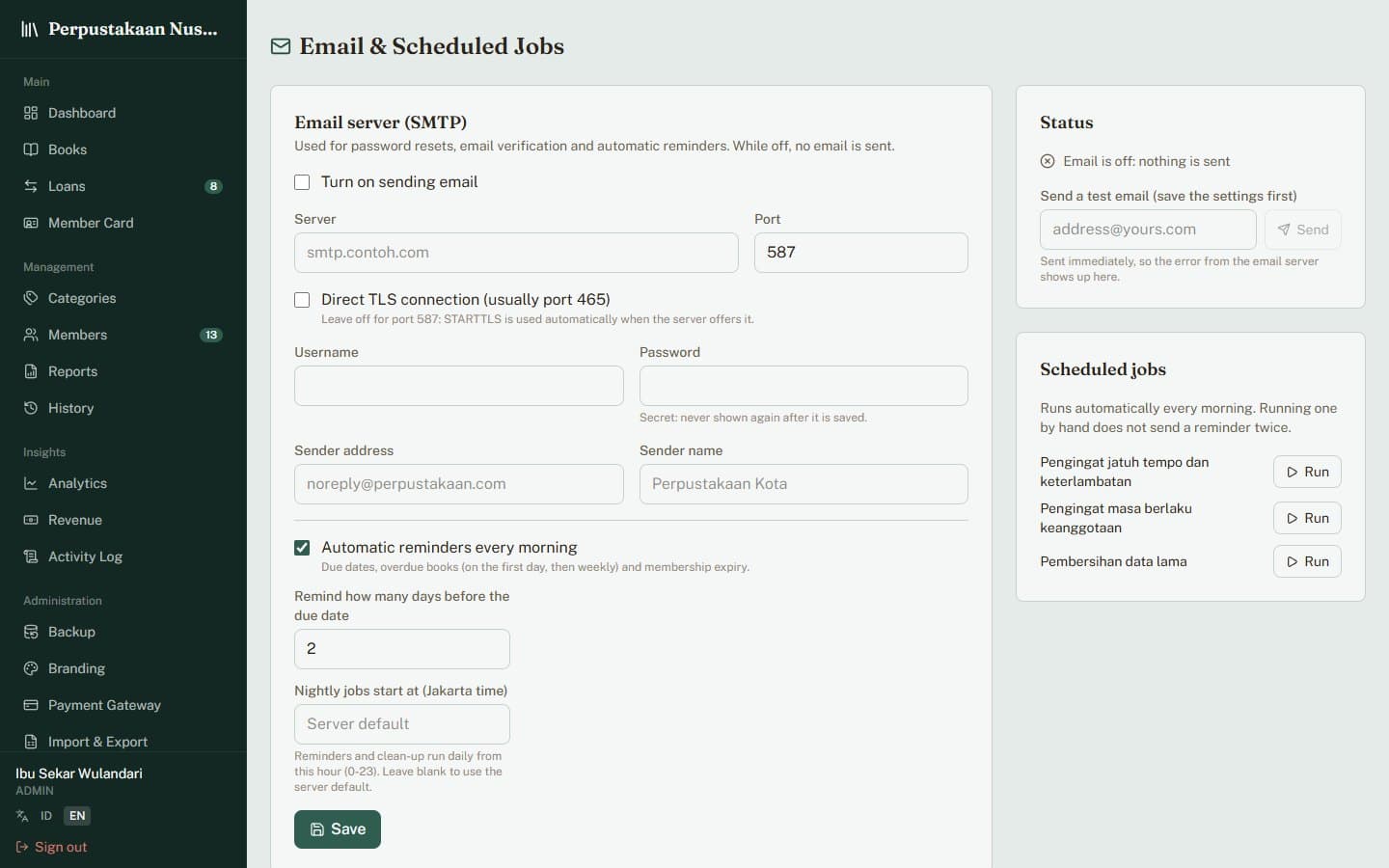Click the Payment Gateway card icon
Screen dimensions: 1389x868
click(31, 705)
